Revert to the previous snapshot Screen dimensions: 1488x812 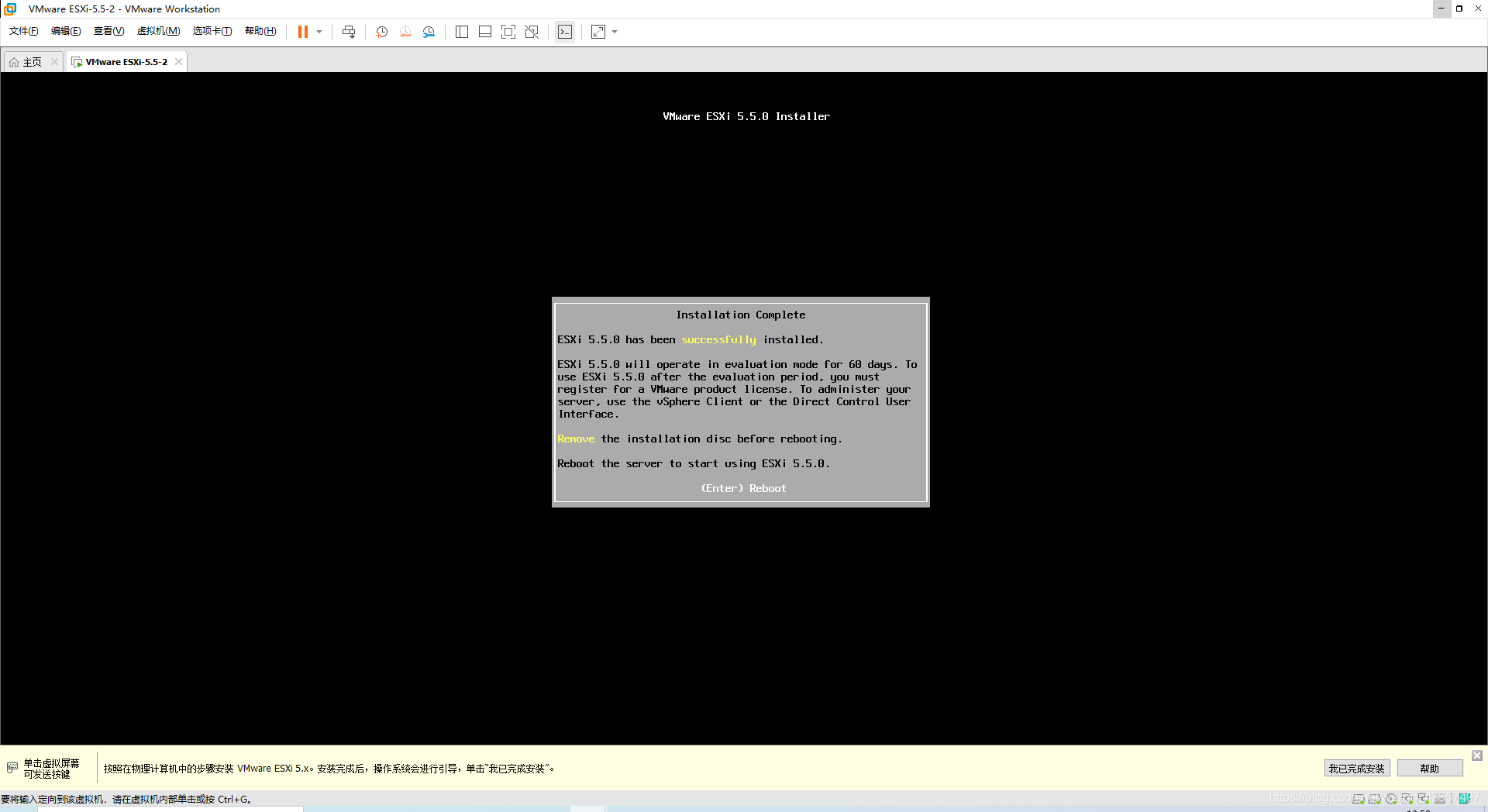(x=405, y=32)
